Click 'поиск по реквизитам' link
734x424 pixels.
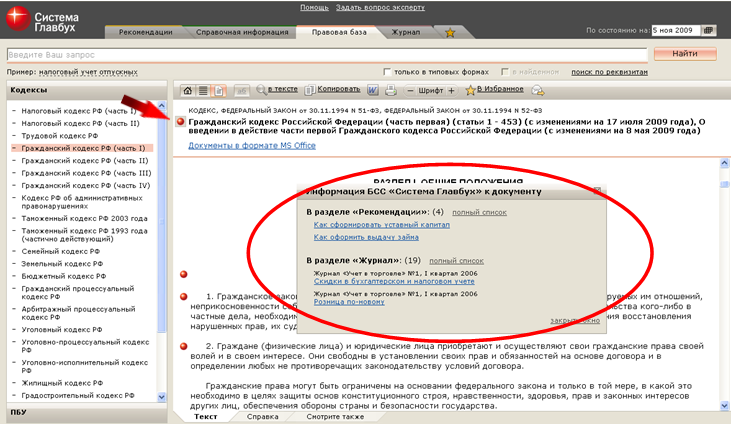click(x=609, y=72)
